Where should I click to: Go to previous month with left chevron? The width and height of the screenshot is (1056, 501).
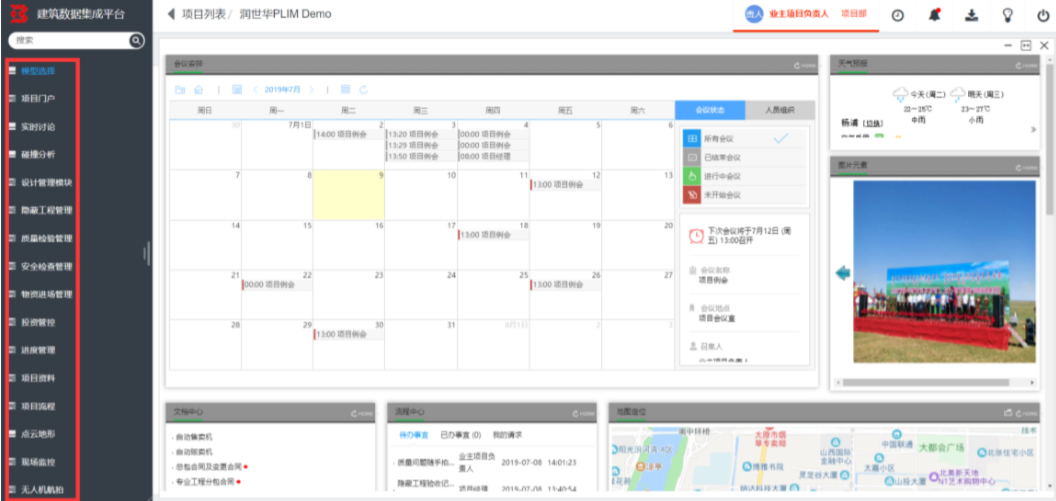coord(256,90)
